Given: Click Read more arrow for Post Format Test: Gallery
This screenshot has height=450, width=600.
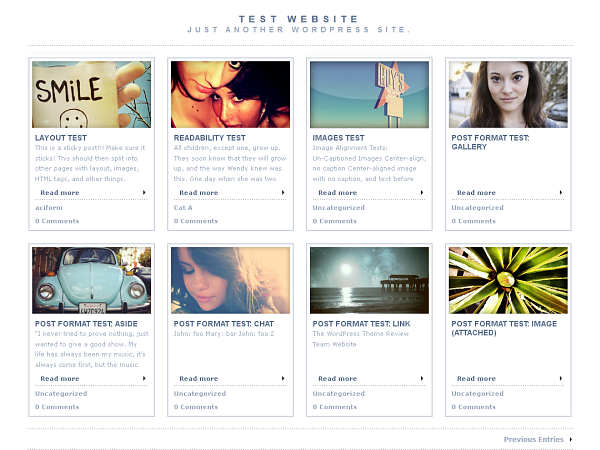Looking at the screenshot, I should click(x=561, y=193).
